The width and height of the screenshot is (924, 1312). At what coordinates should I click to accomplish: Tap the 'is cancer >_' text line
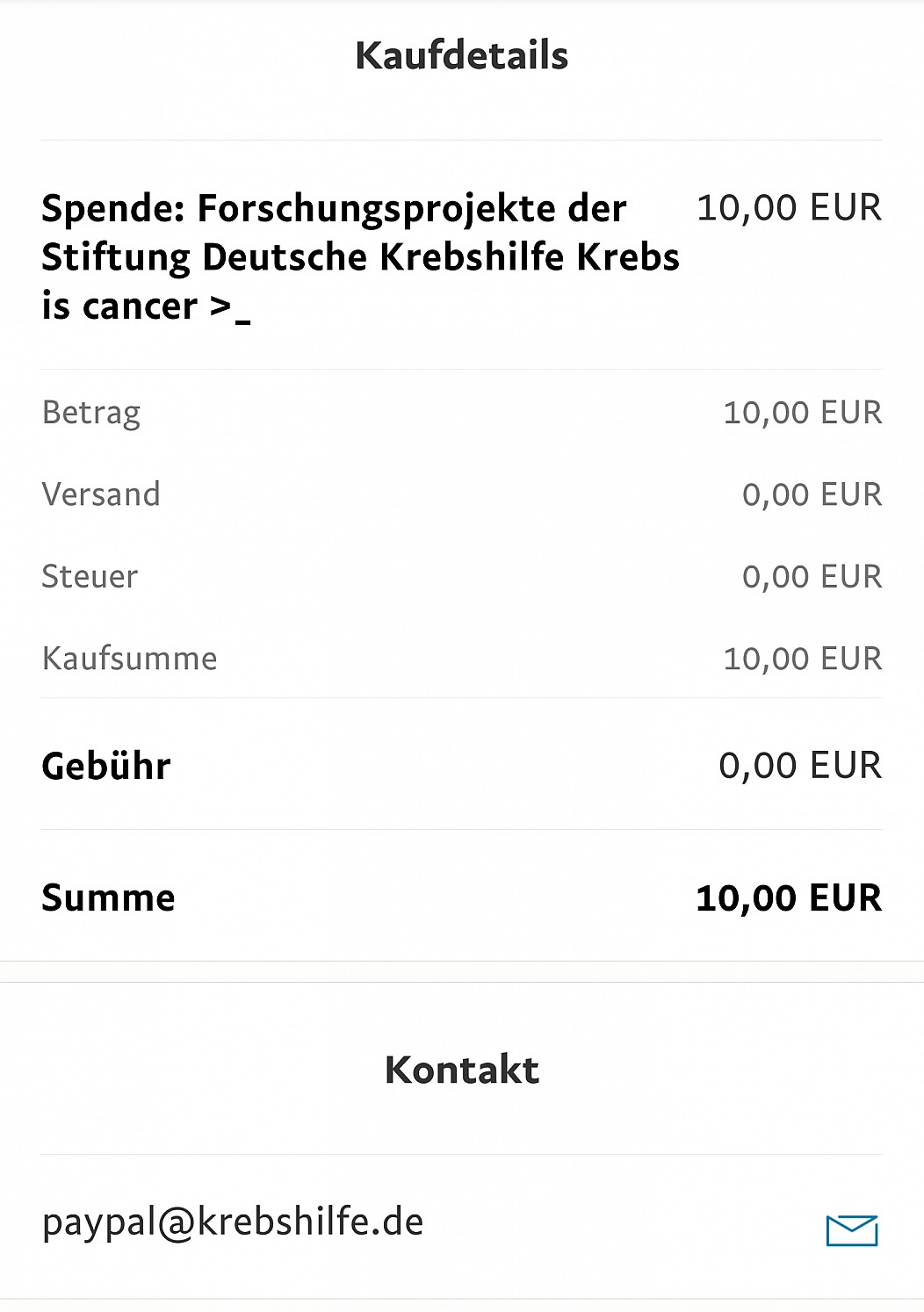(147, 306)
